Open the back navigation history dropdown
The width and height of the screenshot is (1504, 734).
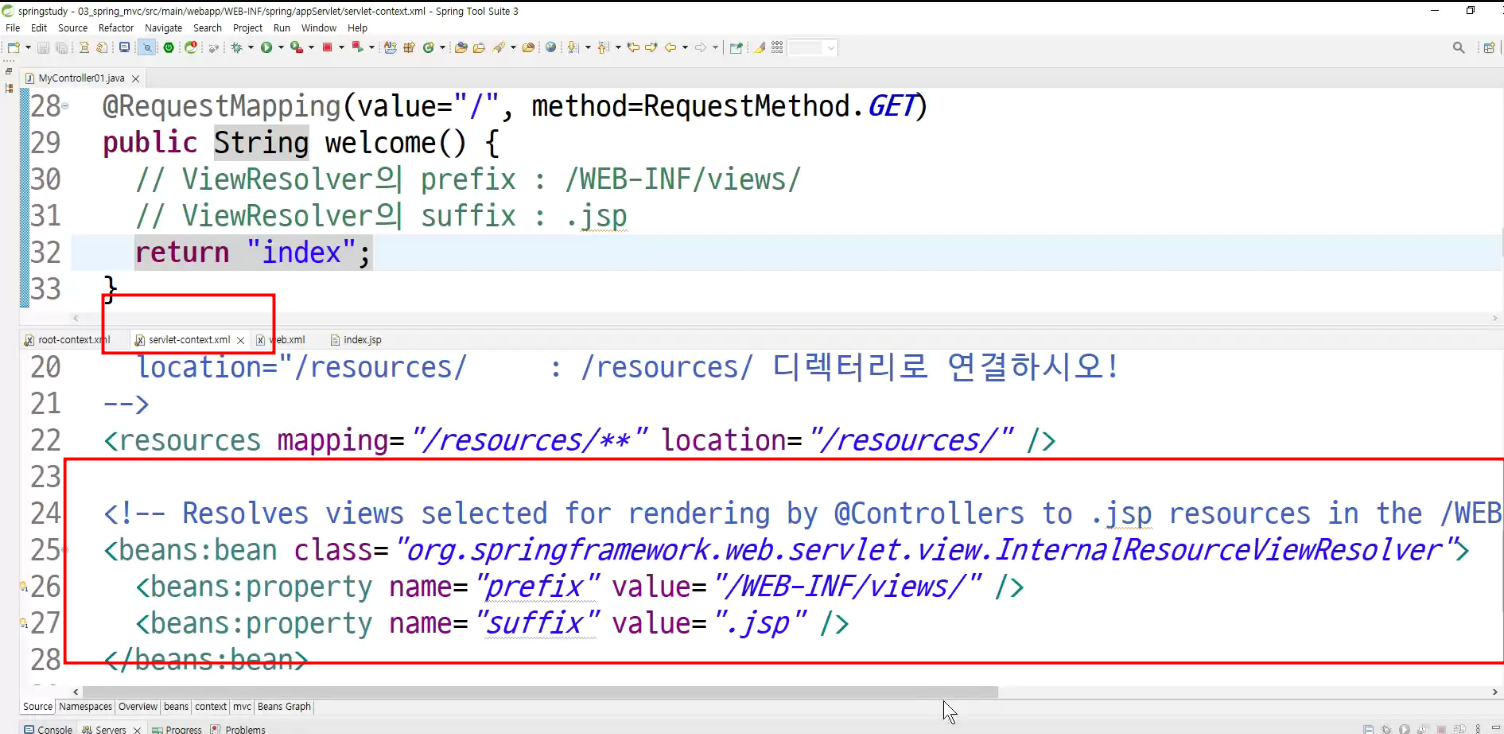(684, 47)
